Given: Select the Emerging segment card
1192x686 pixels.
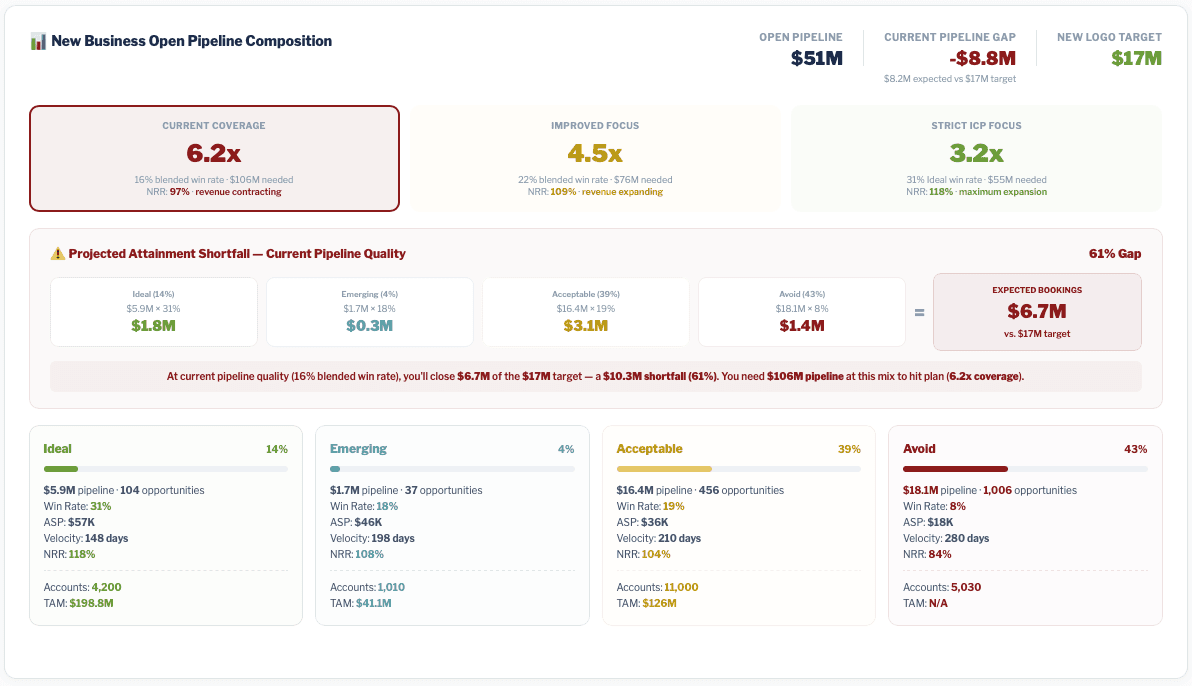Looking at the screenshot, I should [x=452, y=525].
